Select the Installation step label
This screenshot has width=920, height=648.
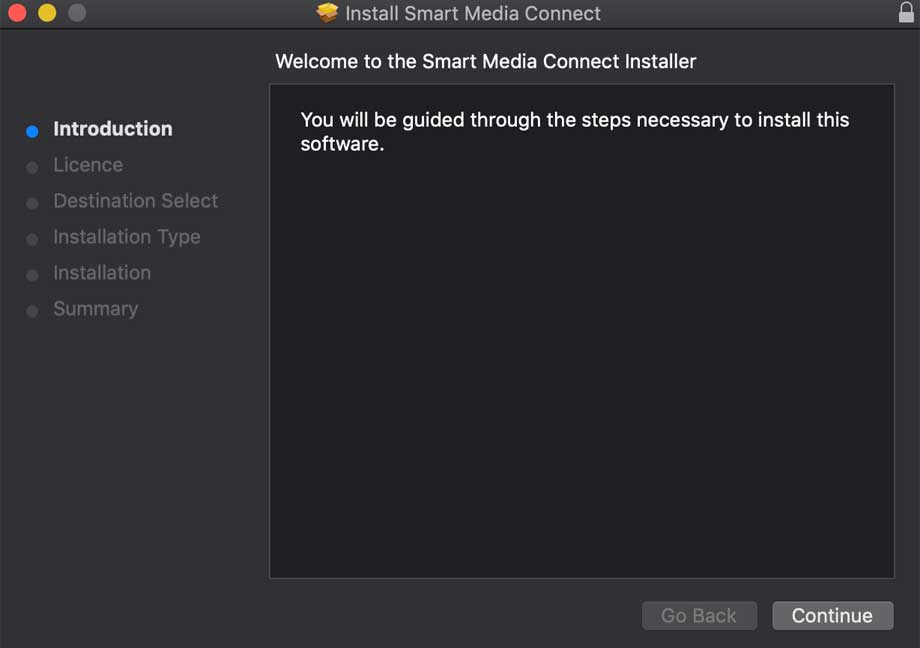coord(102,273)
